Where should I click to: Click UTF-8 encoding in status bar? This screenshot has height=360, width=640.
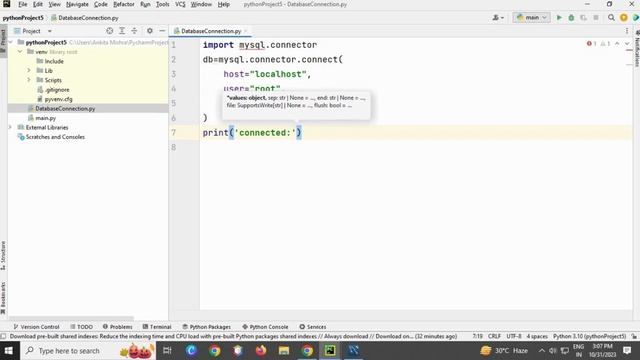514,336
